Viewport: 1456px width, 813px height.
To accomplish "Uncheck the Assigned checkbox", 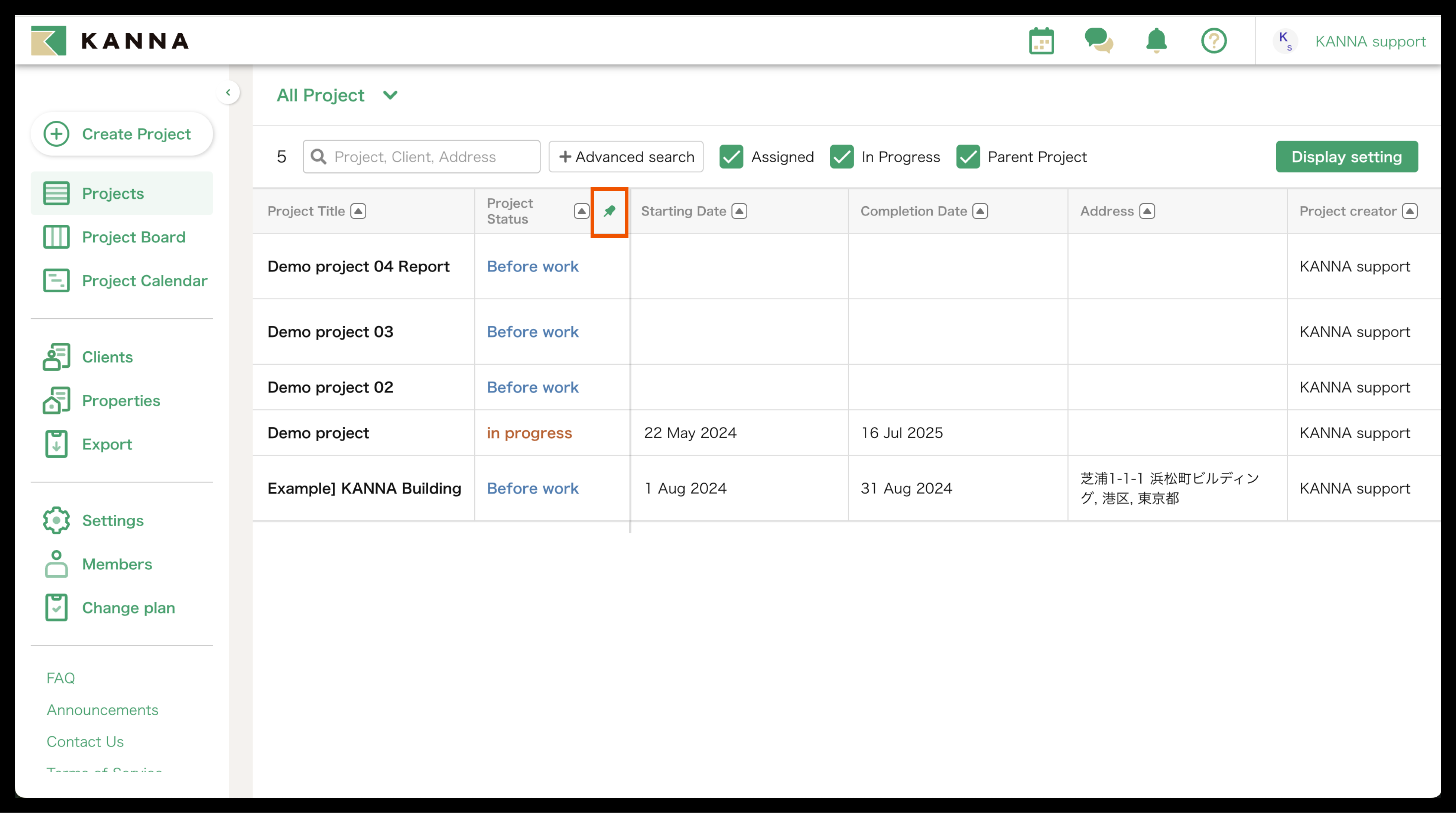I will pos(731,157).
